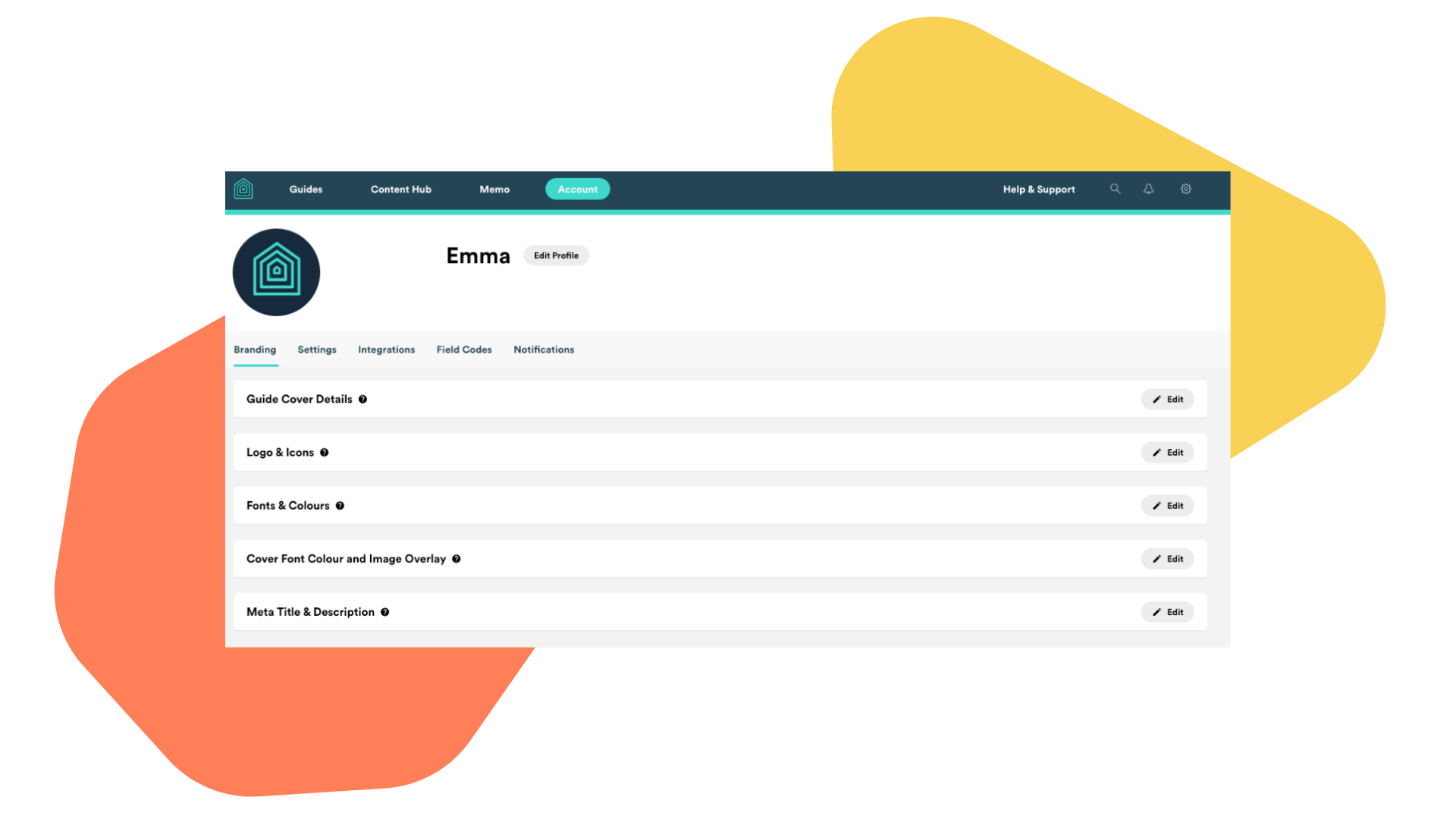Edit the Guide Cover Details section
This screenshot has height=819, width=1456.
coord(1168,400)
